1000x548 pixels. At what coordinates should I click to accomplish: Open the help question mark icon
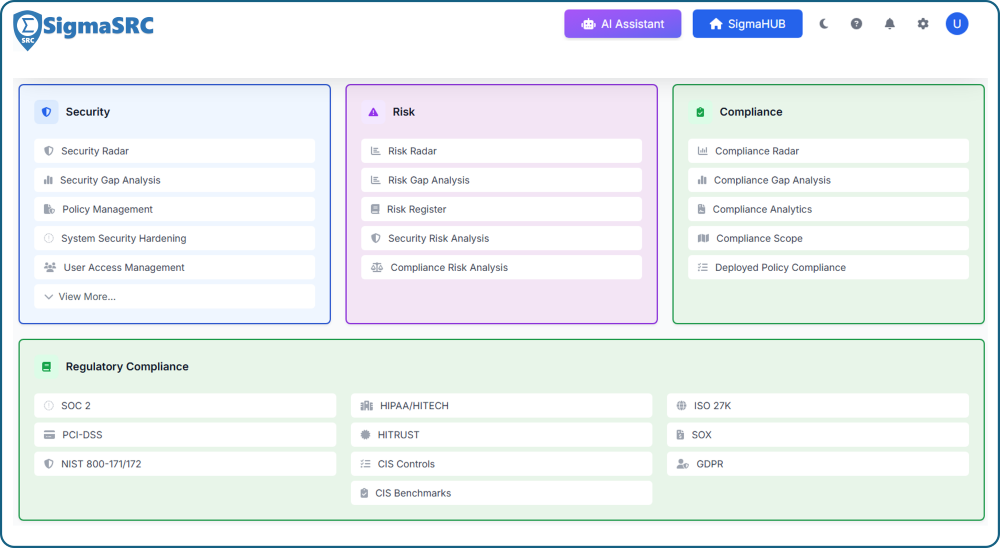tap(857, 24)
